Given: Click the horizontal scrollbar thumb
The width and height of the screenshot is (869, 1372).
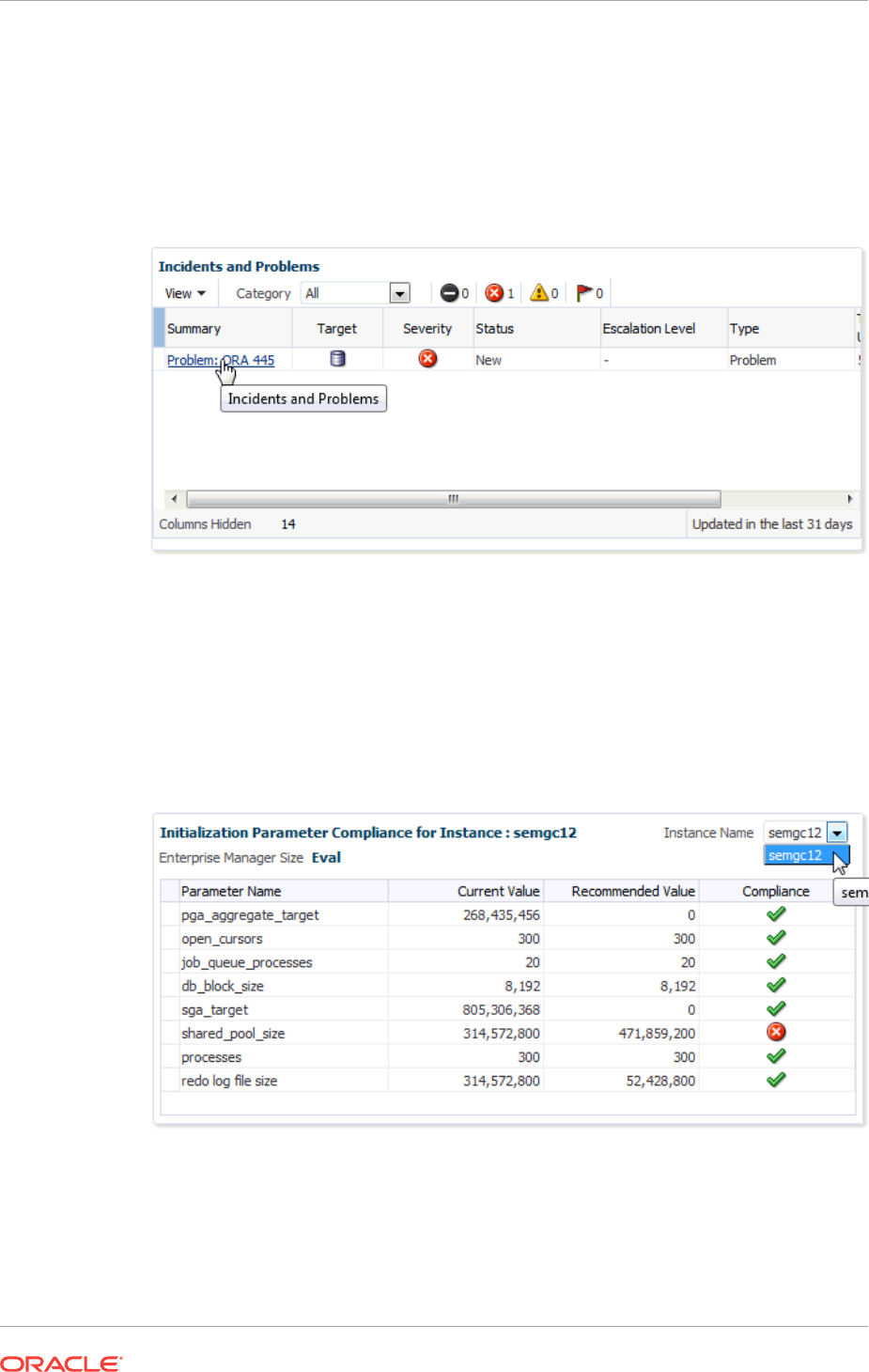Looking at the screenshot, I should (x=454, y=499).
